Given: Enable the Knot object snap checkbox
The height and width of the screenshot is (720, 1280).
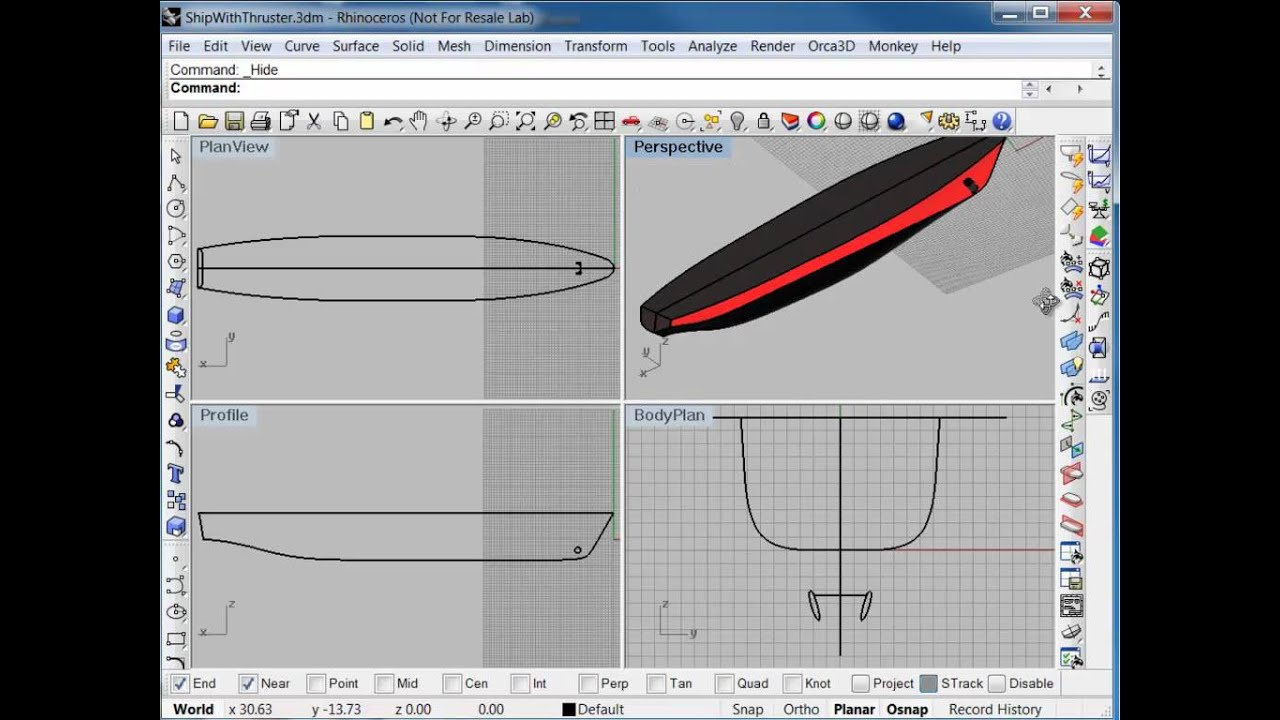Looking at the screenshot, I should (792, 683).
